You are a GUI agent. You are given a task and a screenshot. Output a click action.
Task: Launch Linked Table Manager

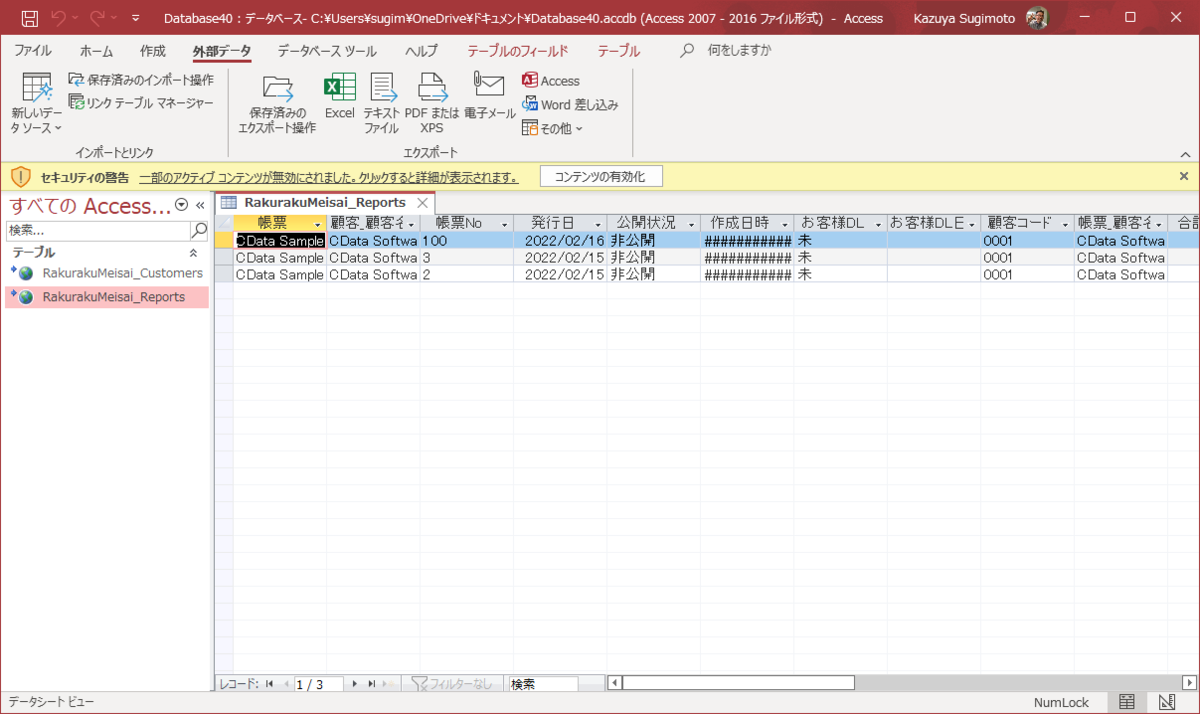(x=140, y=102)
